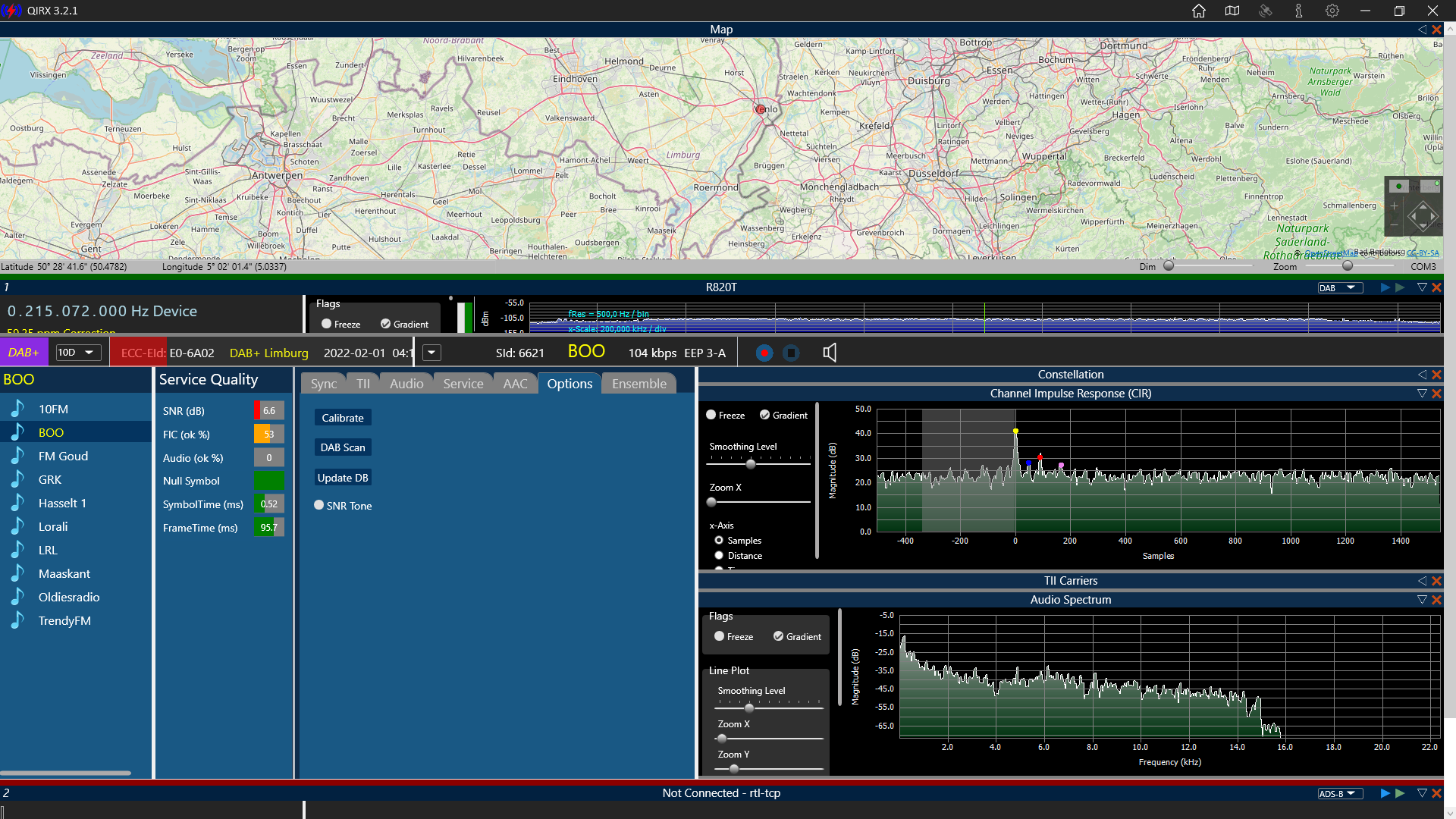Open the settings gear icon
Viewport: 1456px width, 819px height.
[1332, 11]
